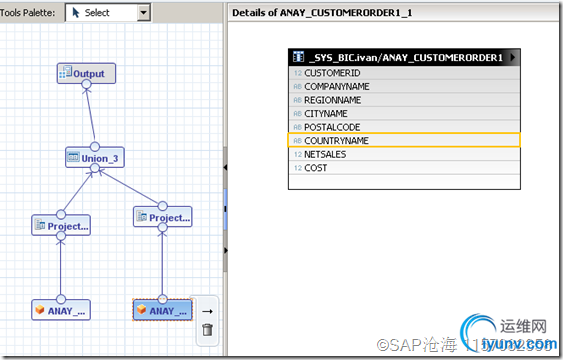This screenshot has width=563, height=360.
Task: Click the numeric type icon beside COST
Action: 298,168
